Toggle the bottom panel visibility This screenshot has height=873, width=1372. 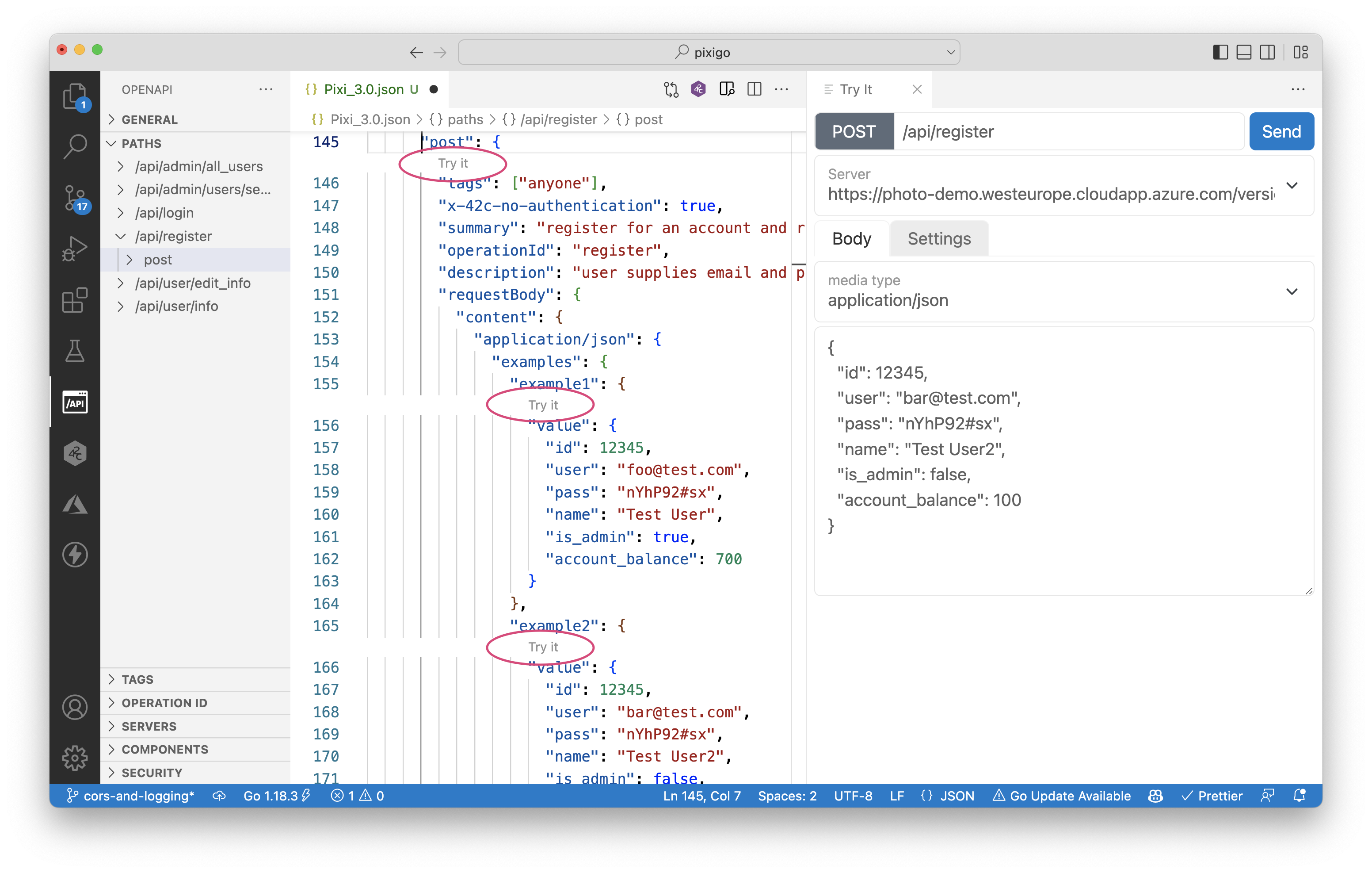click(1243, 53)
